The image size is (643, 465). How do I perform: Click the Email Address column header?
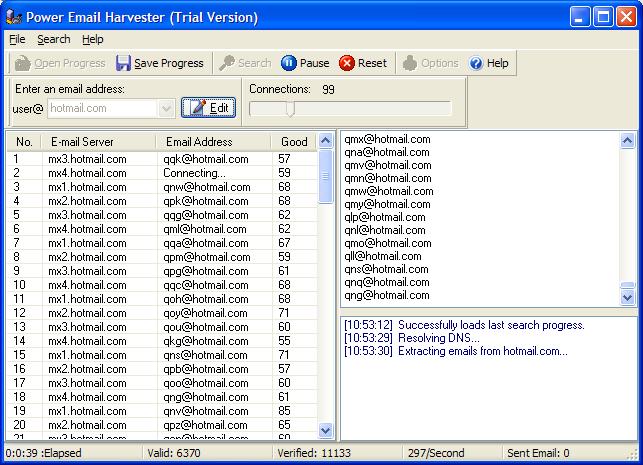[199, 142]
